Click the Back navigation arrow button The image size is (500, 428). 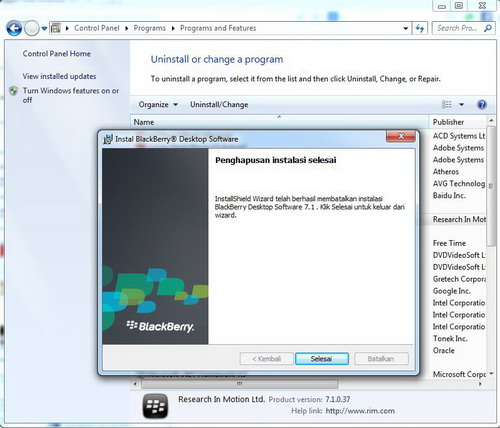(x=14, y=28)
